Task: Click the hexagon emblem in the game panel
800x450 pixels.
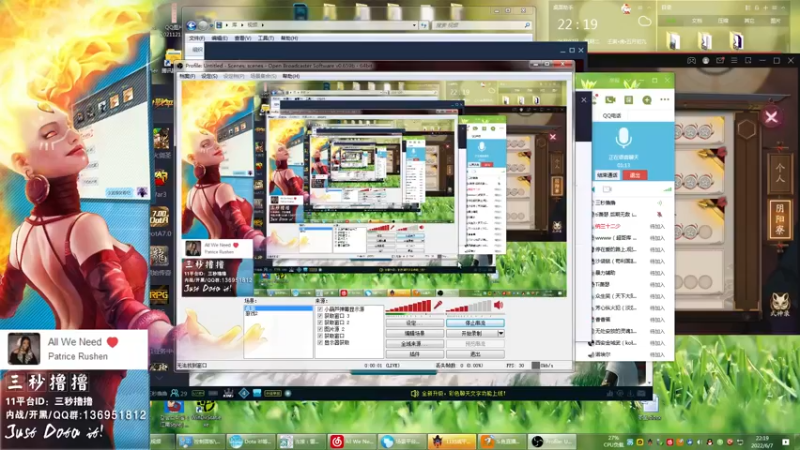Action: point(746,130)
